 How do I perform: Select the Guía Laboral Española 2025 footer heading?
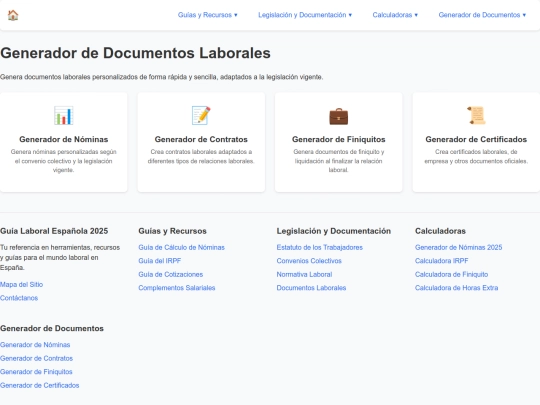[x=54, y=231]
